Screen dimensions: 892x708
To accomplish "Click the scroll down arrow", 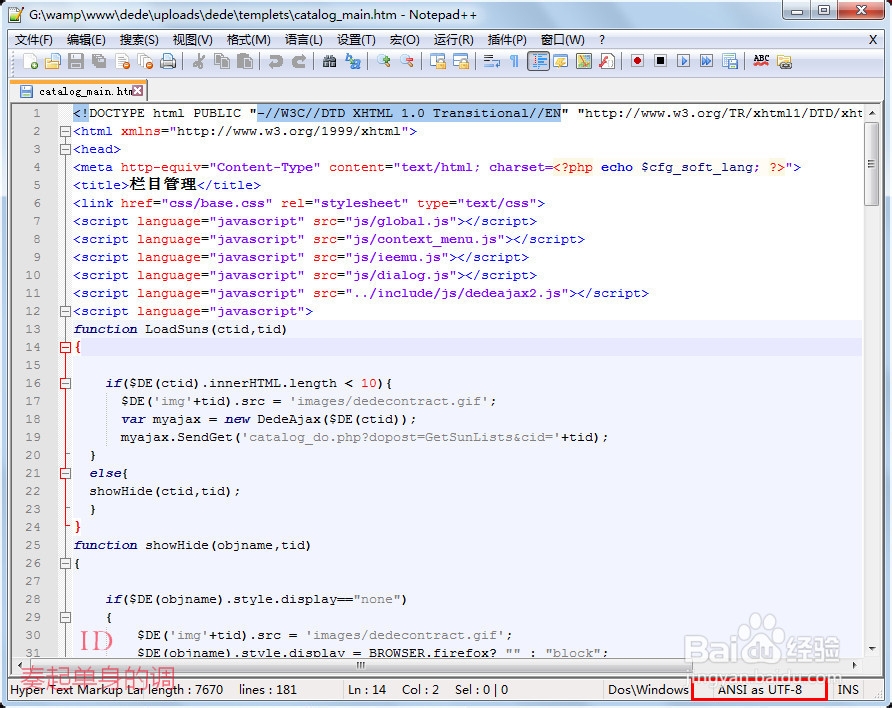I will (872, 649).
